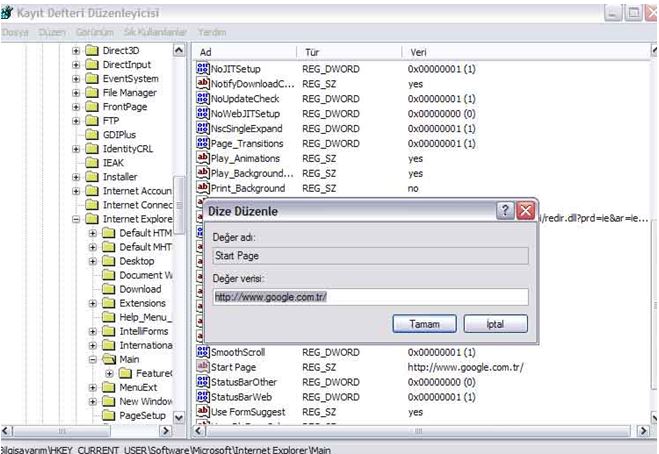Expand the Desktop subkey node

[92, 261]
